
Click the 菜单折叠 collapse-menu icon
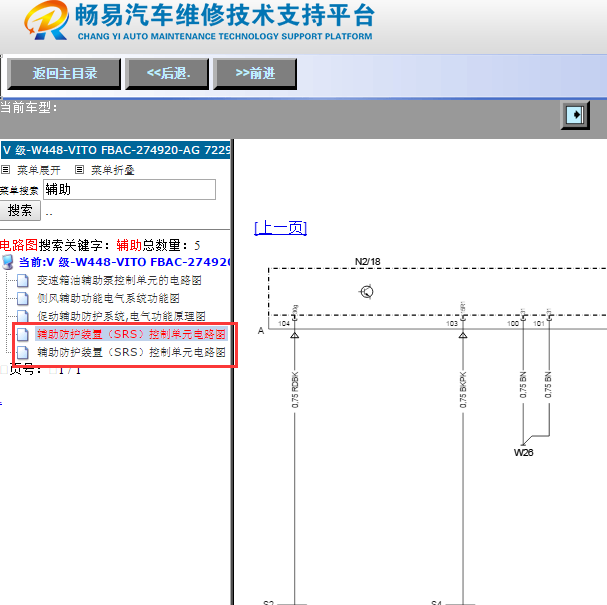pos(79,170)
